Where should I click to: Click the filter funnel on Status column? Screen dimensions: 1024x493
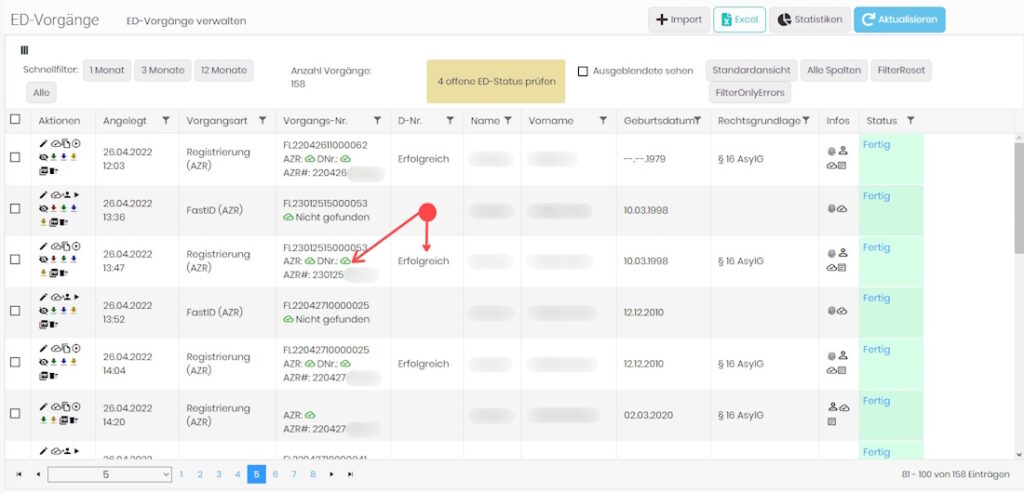(x=910, y=120)
